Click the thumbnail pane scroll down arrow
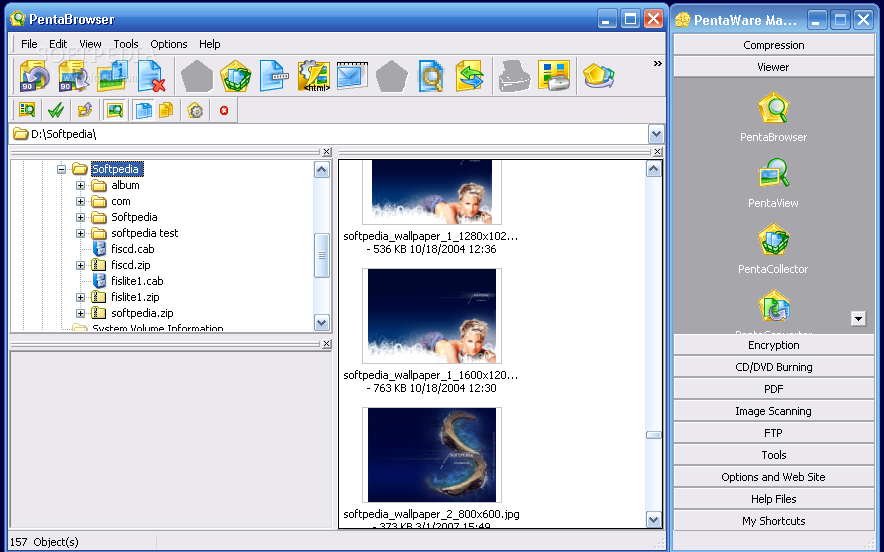The height and width of the screenshot is (552, 884). (653, 519)
